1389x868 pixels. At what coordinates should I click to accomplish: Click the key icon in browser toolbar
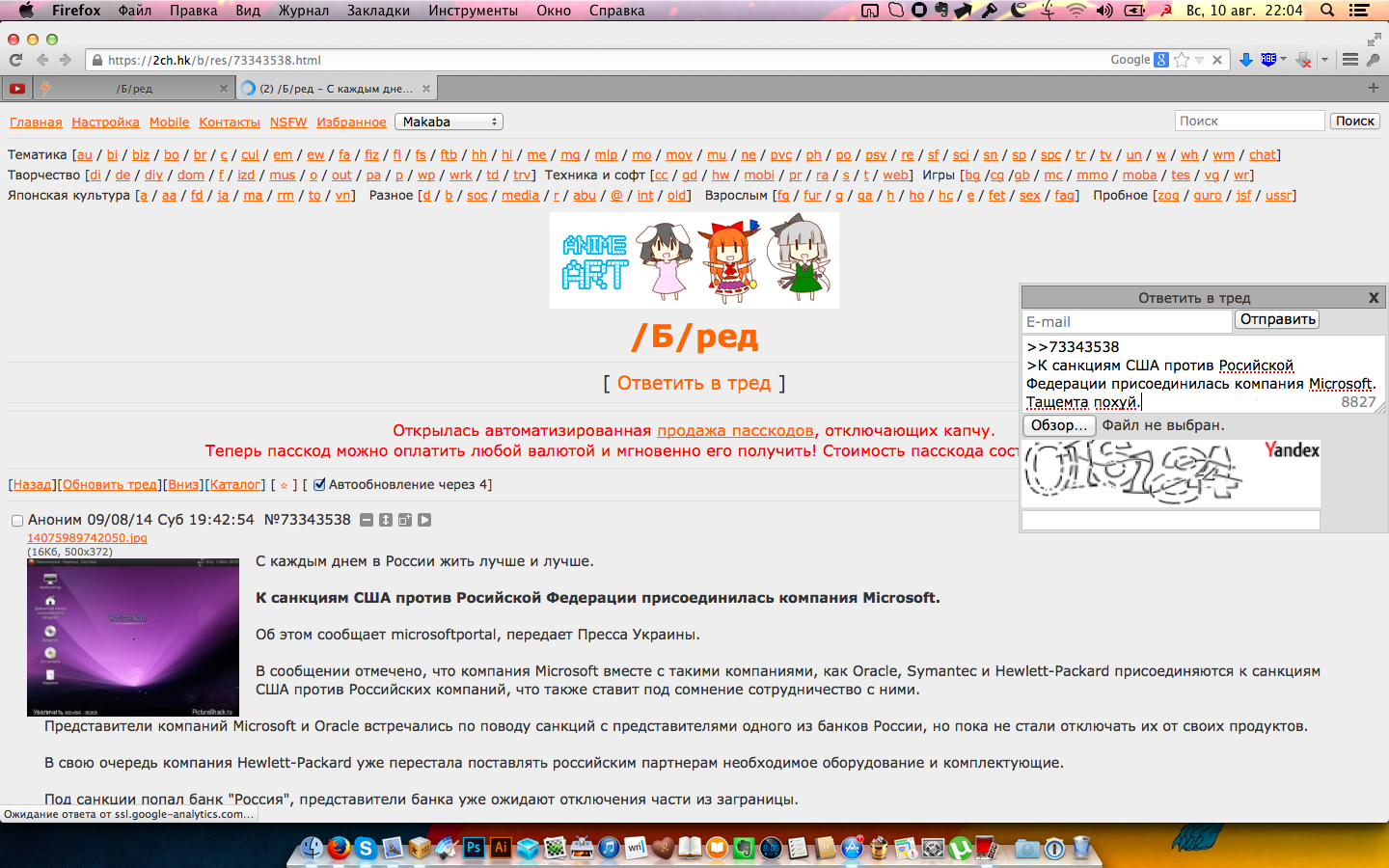tap(1374, 60)
